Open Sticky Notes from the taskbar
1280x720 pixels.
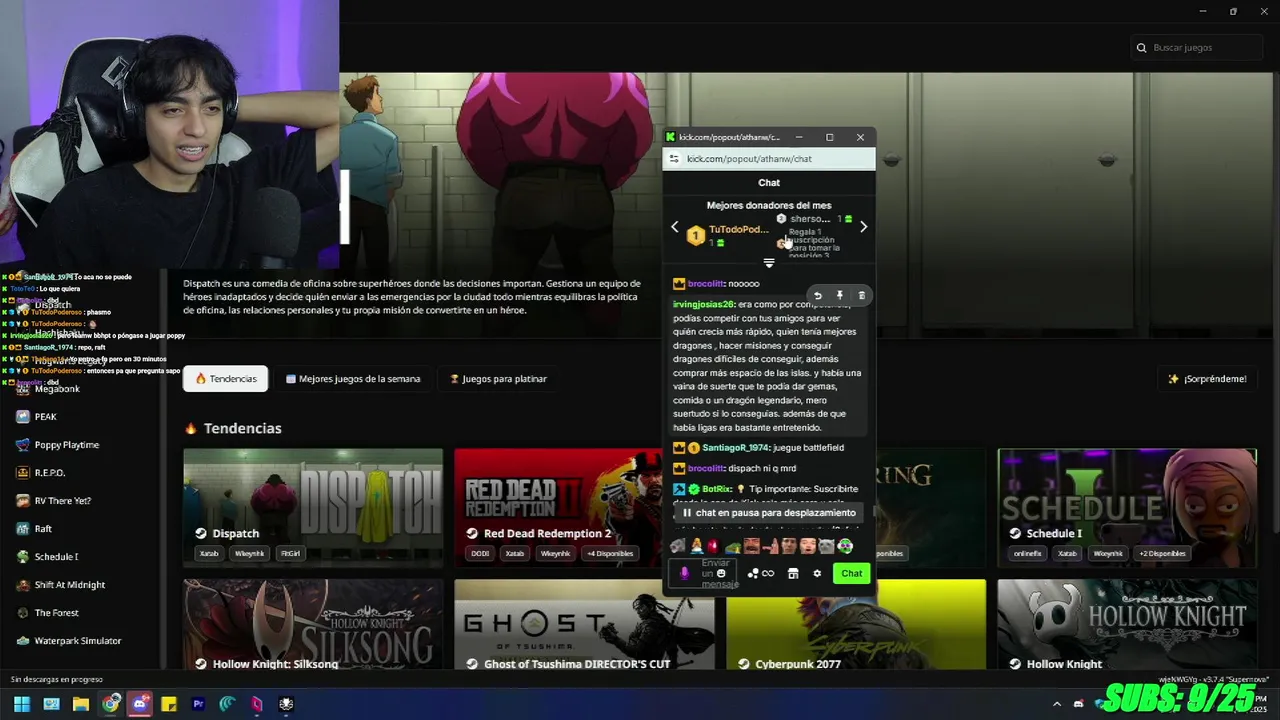tap(168, 704)
